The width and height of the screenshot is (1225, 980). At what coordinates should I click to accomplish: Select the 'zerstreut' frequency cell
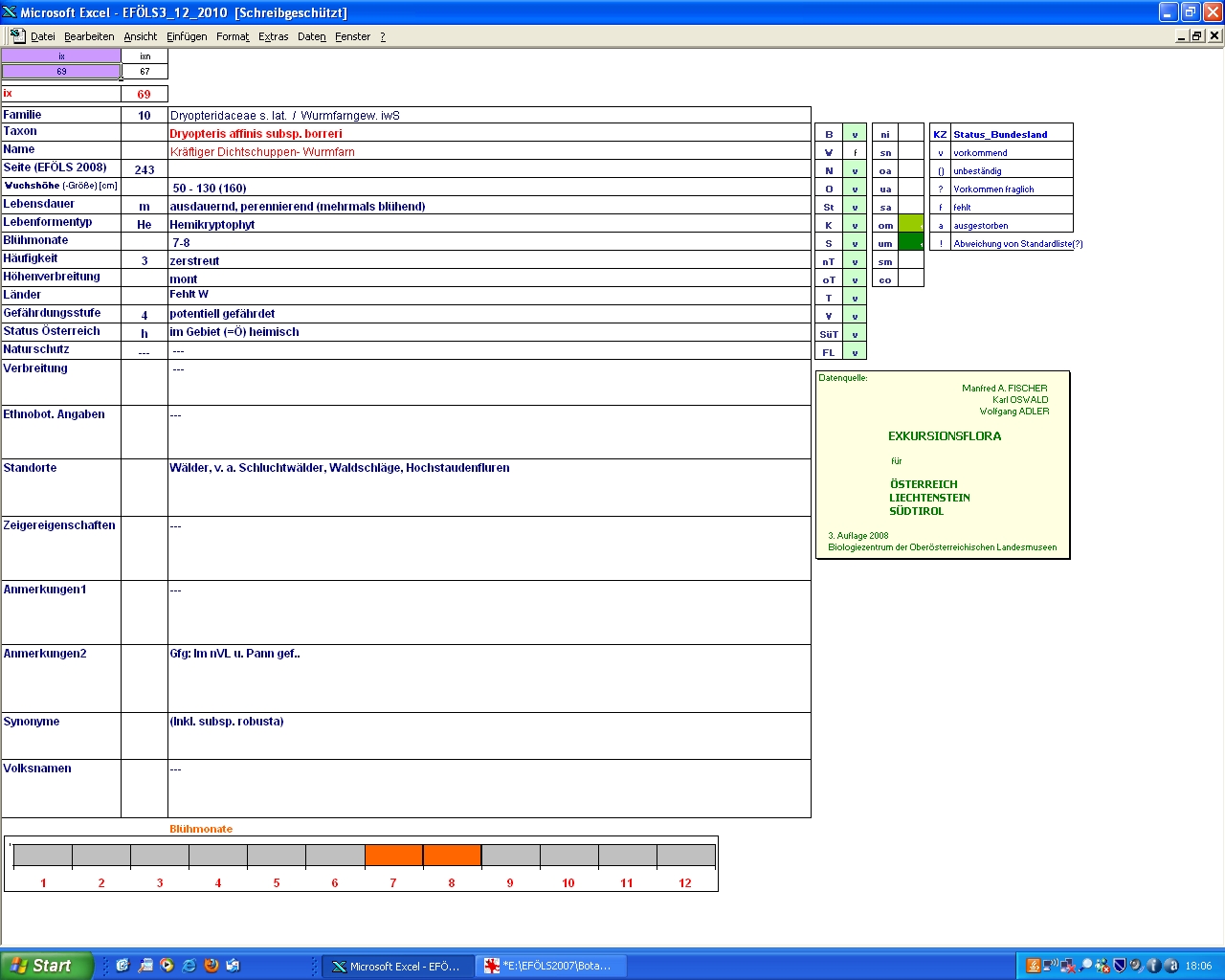tap(489, 260)
